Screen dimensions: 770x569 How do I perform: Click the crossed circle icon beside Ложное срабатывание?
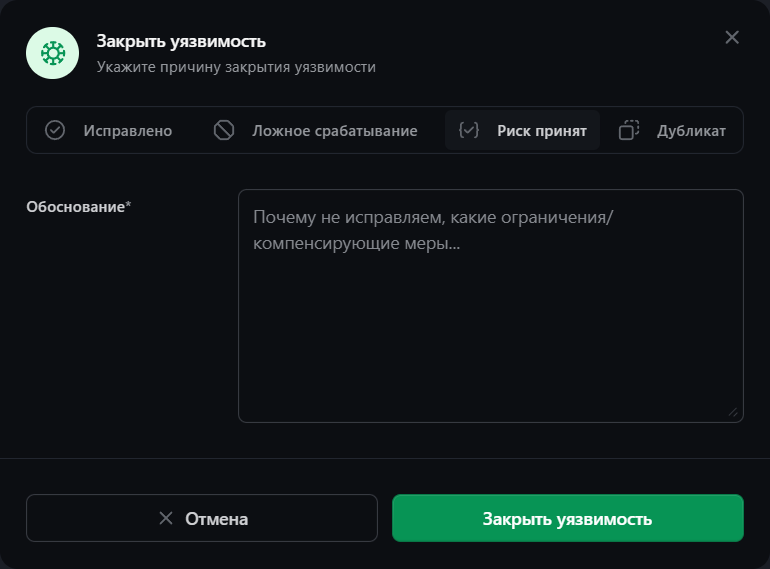tap(224, 131)
